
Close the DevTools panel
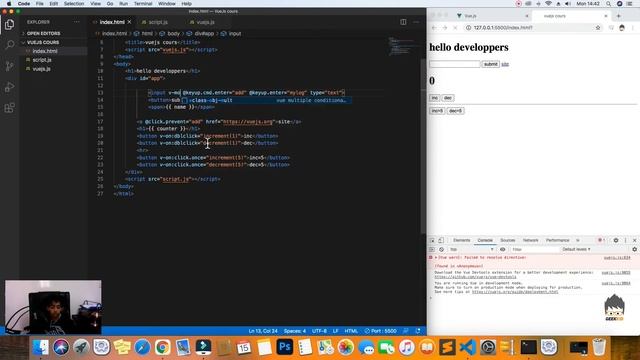(634, 240)
